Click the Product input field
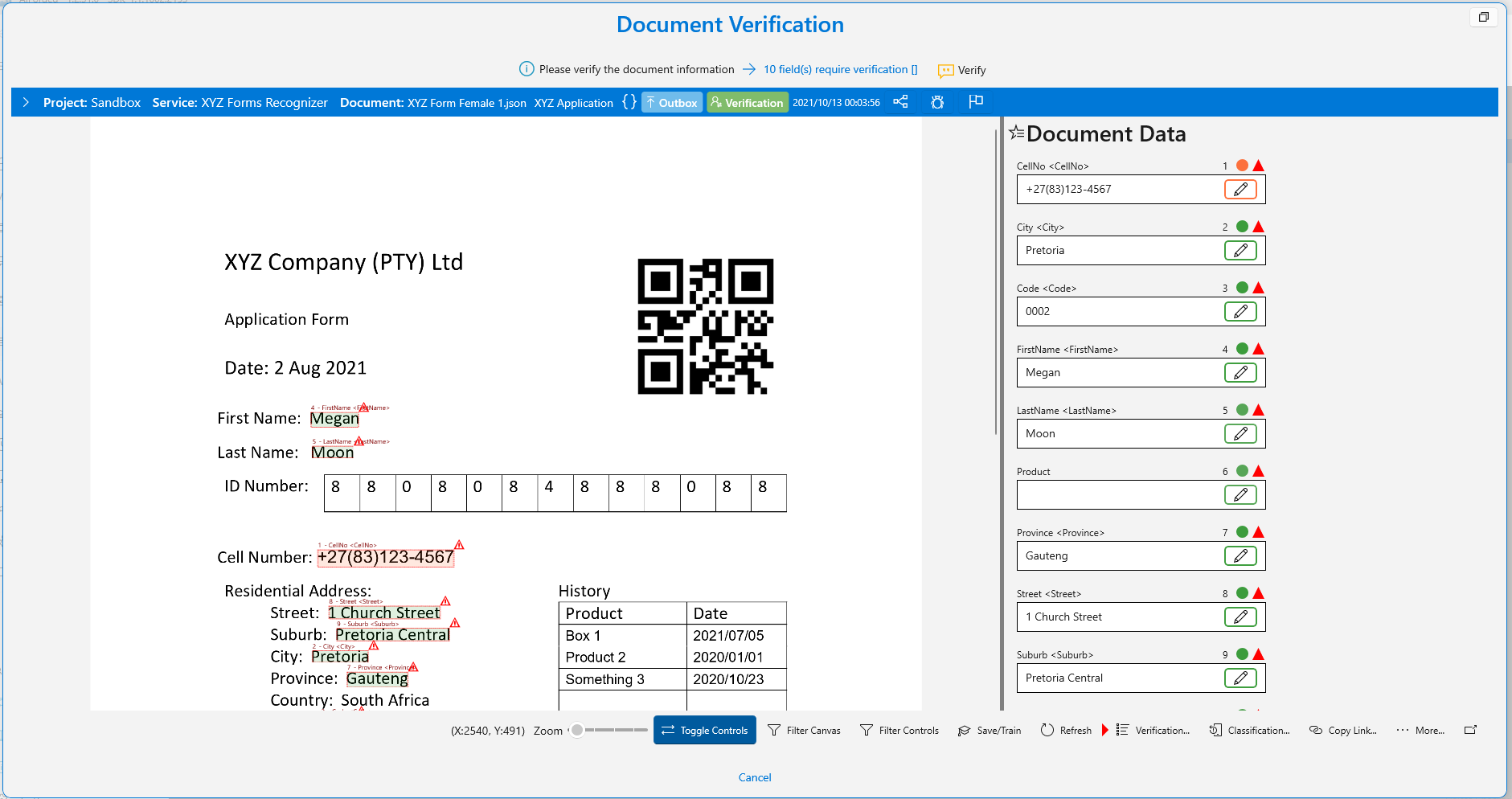The height and width of the screenshot is (799, 1512). pyautogui.click(x=1121, y=495)
